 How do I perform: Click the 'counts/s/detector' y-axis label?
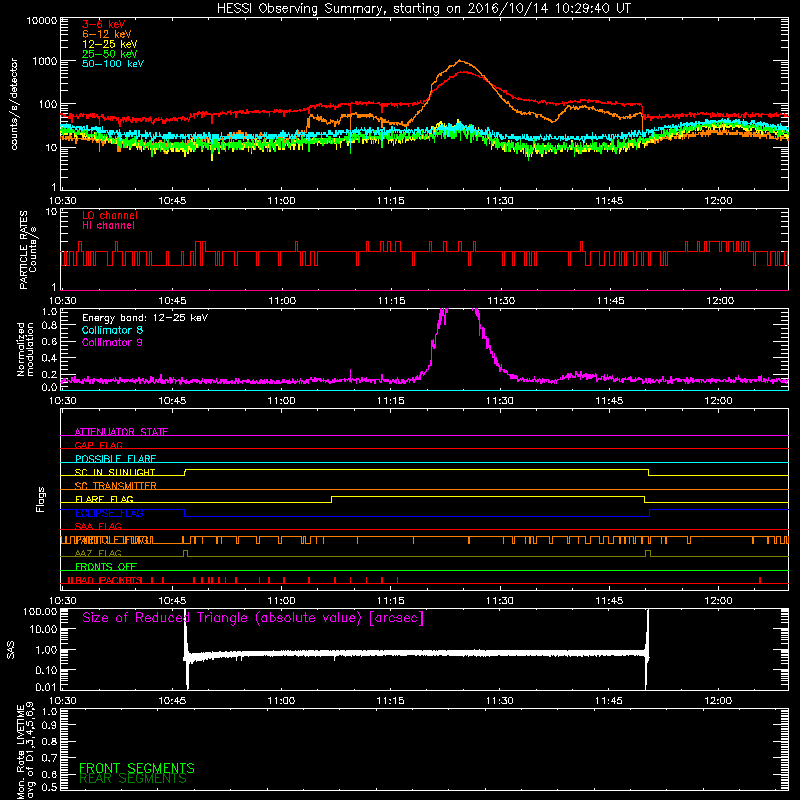[x=14, y=104]
